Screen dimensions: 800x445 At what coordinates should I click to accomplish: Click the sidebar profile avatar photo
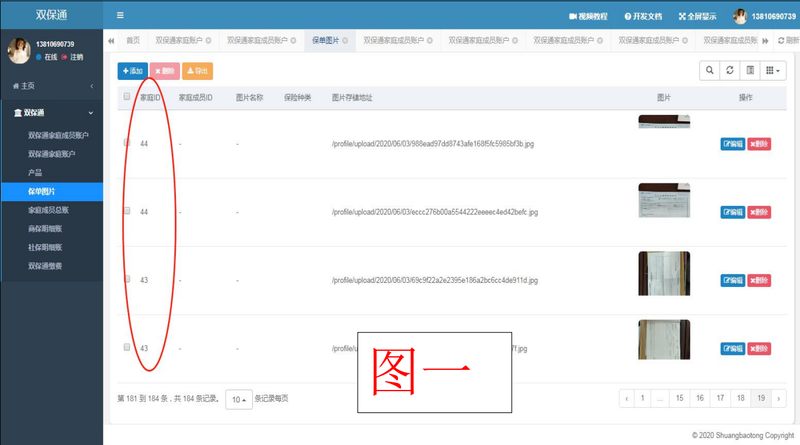pos(19,51)
